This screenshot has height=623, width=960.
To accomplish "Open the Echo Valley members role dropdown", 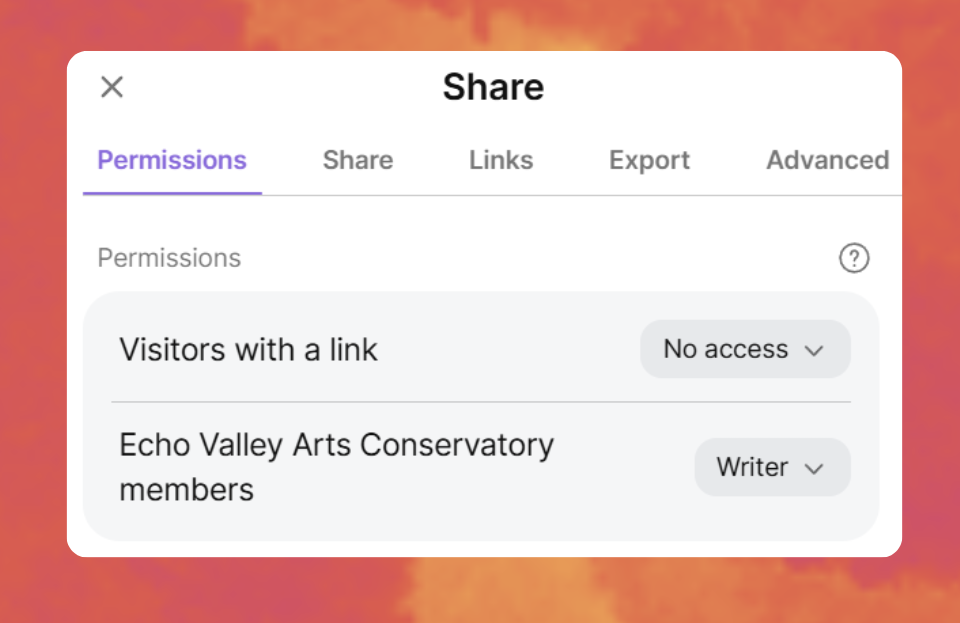I will click(772, 467).
